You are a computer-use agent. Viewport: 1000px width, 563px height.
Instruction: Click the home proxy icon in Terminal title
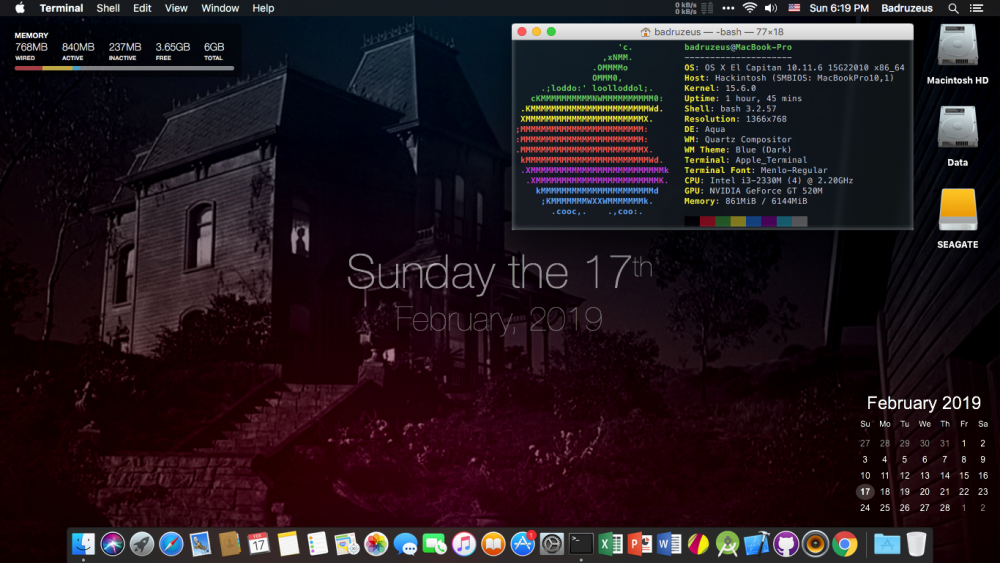pyautogui.click(x=645, y=32)
